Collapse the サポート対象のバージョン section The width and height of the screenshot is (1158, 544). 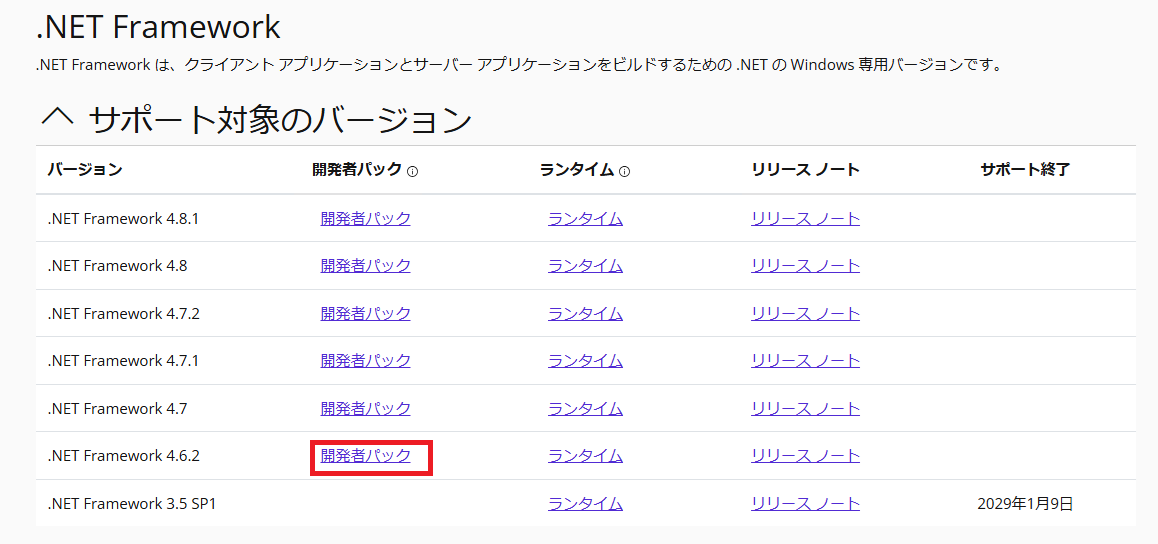point(57,119)
